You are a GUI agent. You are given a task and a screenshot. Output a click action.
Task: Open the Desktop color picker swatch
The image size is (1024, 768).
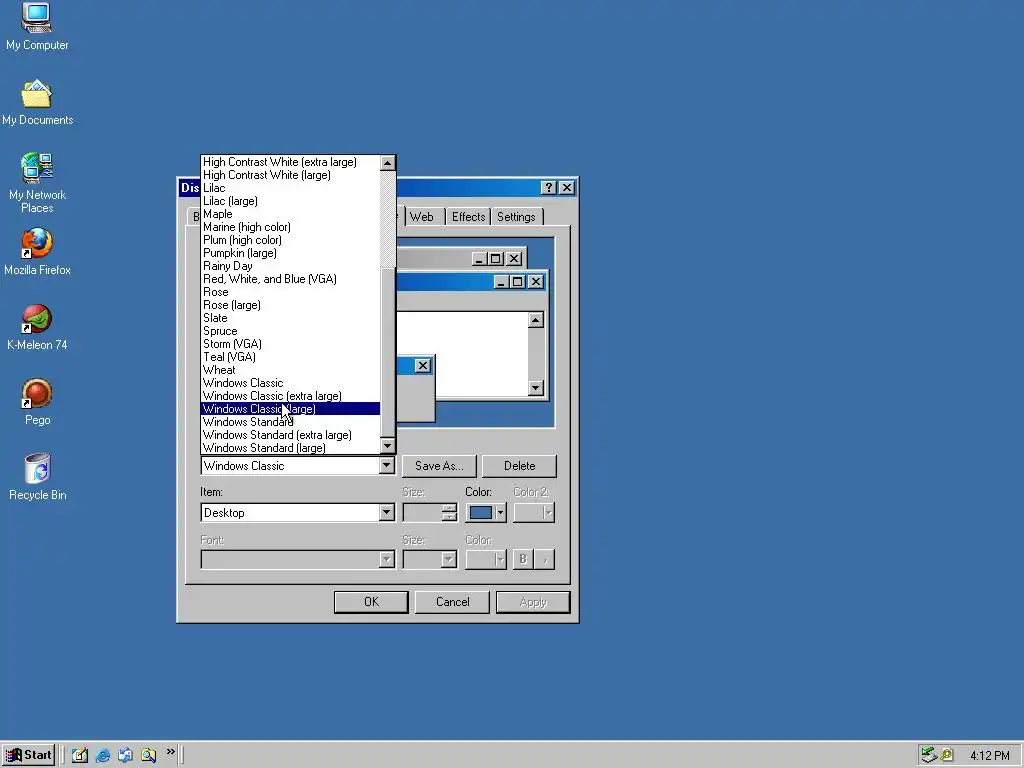[486, 513]
